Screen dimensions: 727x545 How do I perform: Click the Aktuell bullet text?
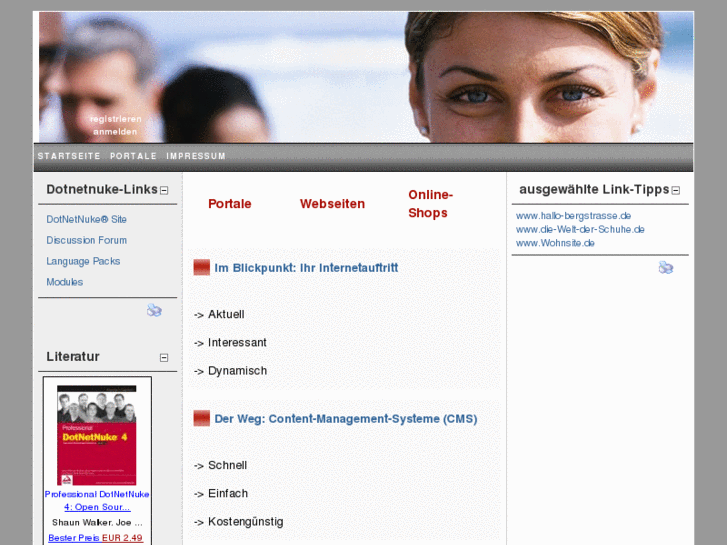(x=226, y=314)
